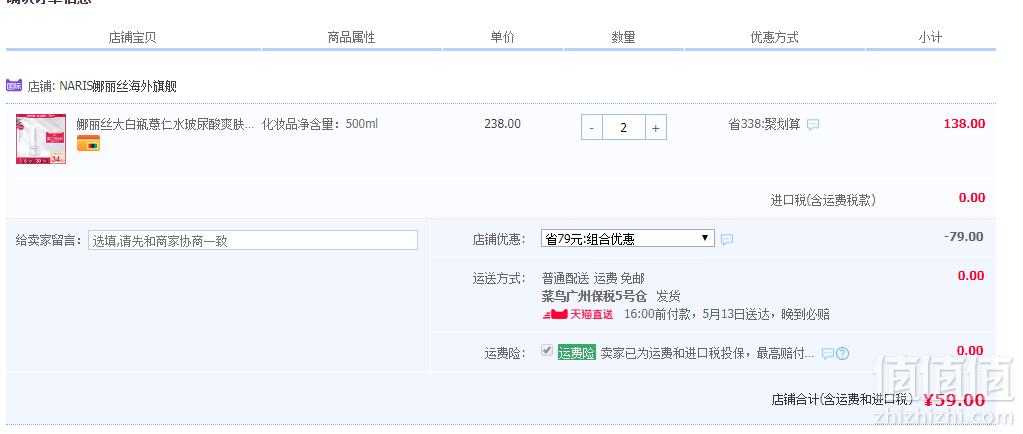Screen dimensions: 1023x434
Task: Toggle the 运费险 checkbox
Action: point(547,351)
